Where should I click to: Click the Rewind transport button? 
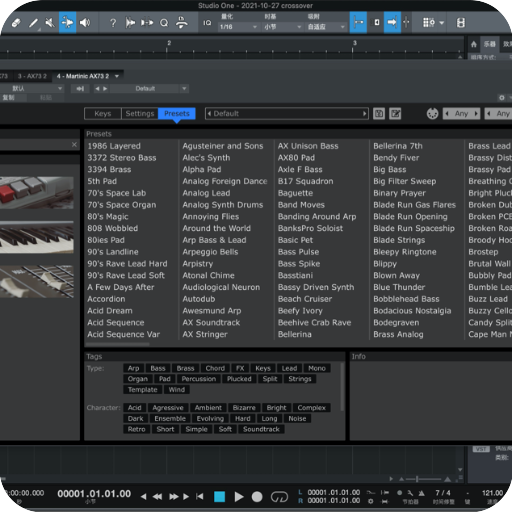(x=157, y=497)
